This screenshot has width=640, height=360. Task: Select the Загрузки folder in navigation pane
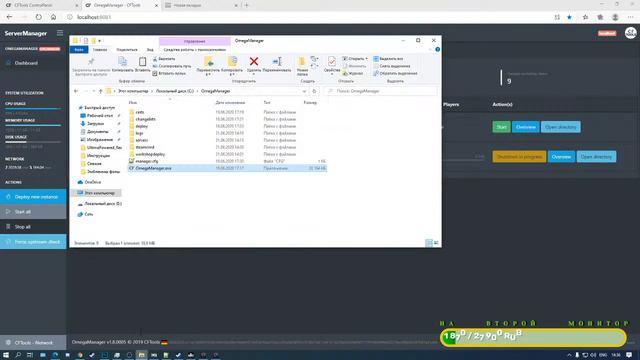point(92,124)
